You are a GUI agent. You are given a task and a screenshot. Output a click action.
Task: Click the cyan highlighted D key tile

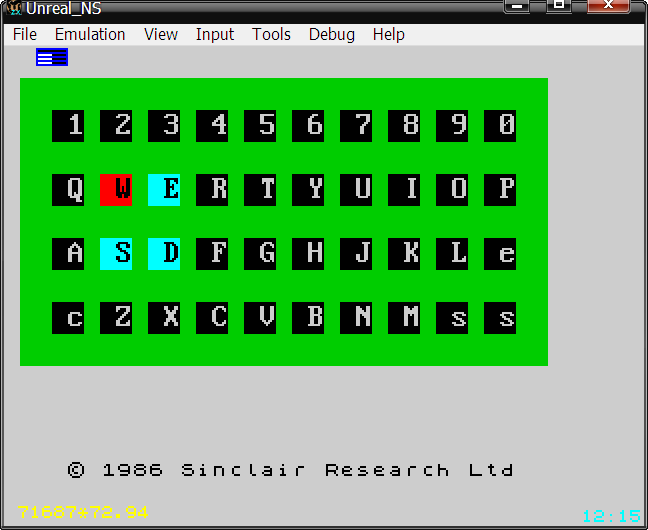pyautogui.click(x=164, y=254)
